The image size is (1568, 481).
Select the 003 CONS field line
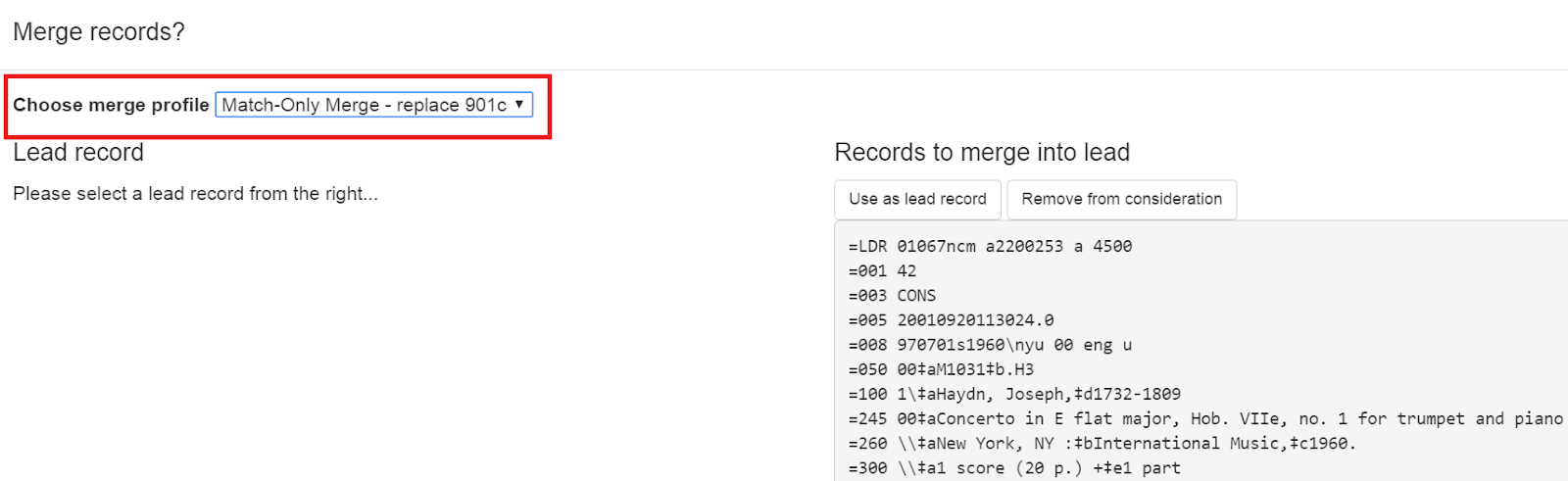coord(892,296)
